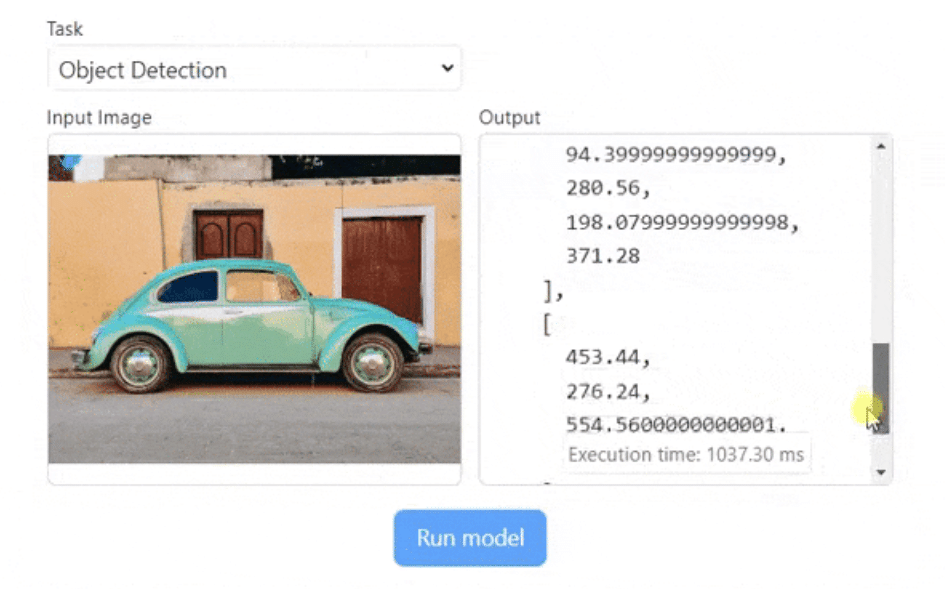Select the value 554.5600000000001 in output
Viewport: 945px width, 589px height.
(x=670, y=424)
